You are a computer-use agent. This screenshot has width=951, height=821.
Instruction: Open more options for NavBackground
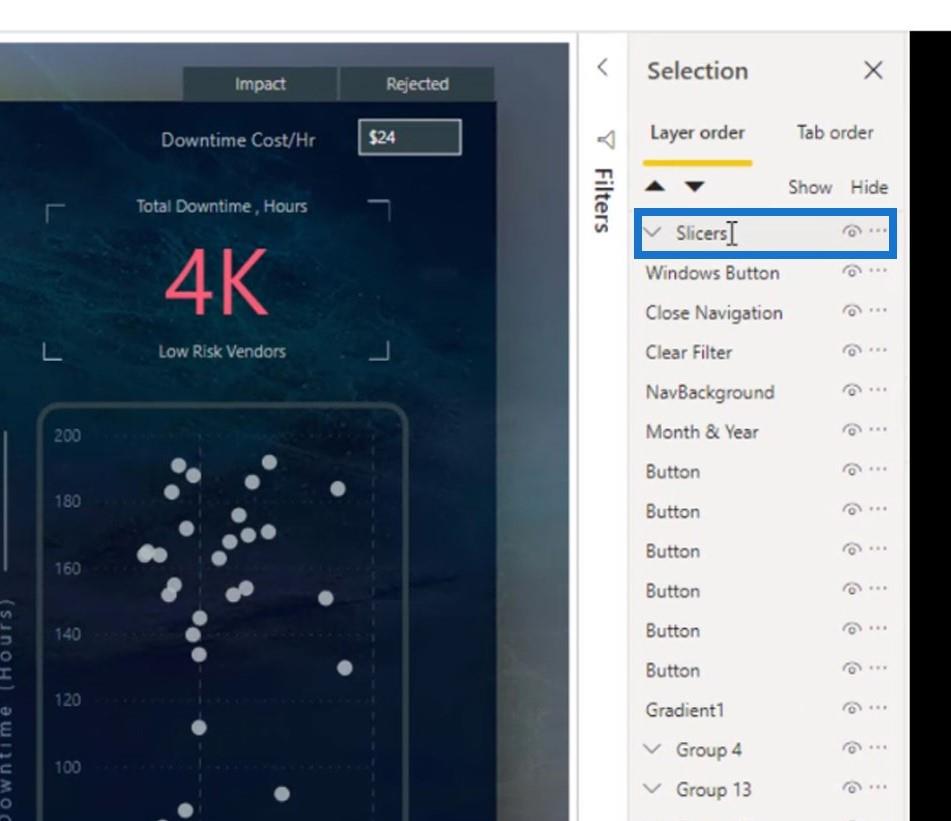pyautogui.click(x=878, y=390)
